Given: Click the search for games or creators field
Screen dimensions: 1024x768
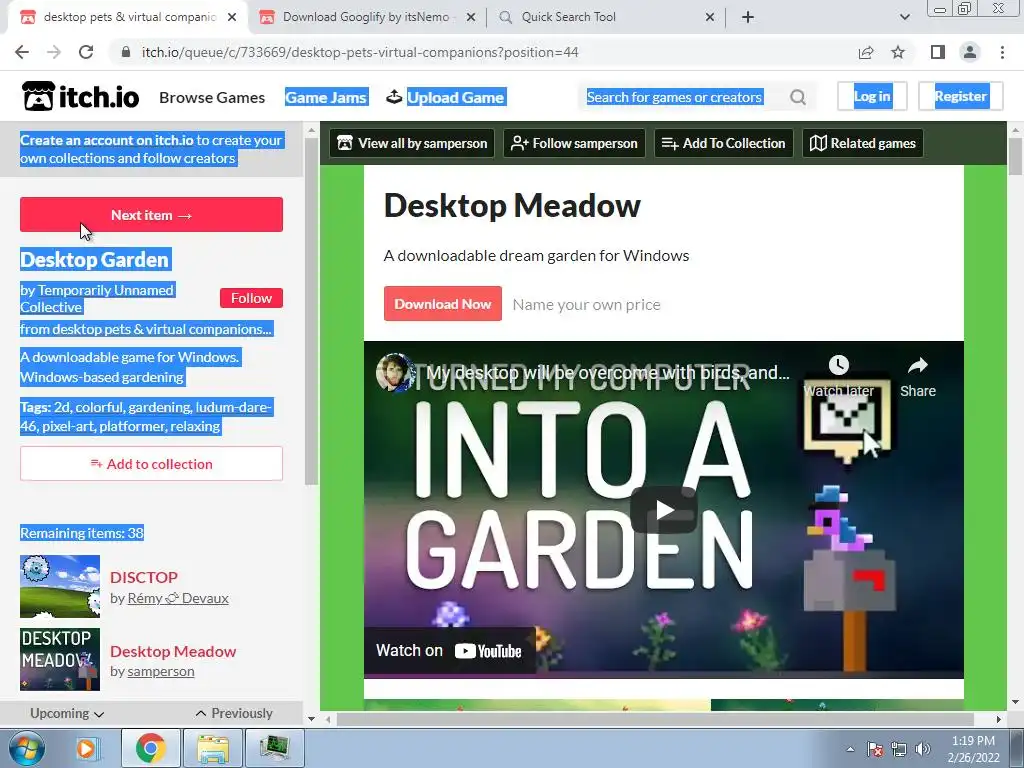Looking at the screenshot, I should click(x=675, y=97).
